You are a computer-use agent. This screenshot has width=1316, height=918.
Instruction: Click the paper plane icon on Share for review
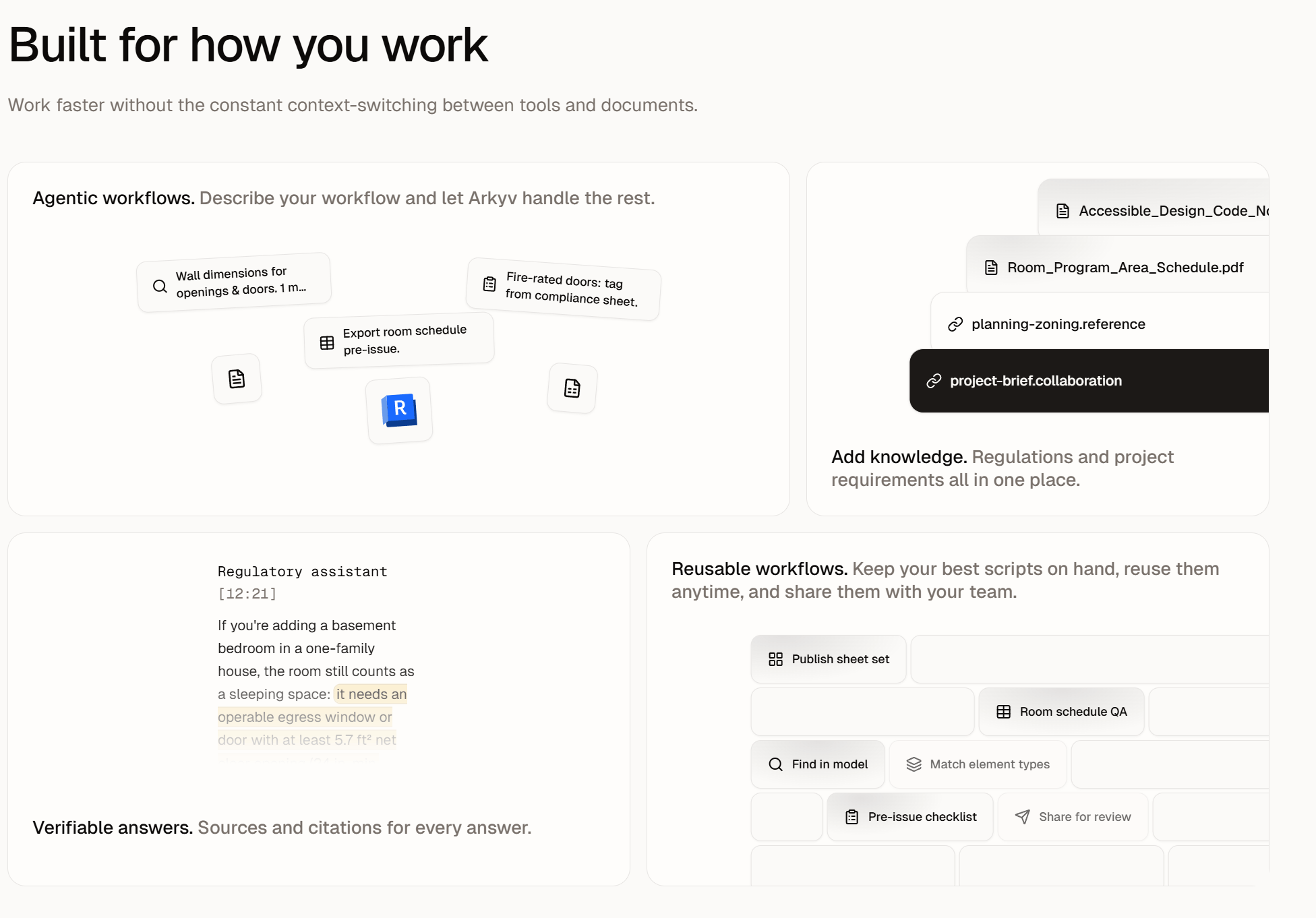[x=1023, y=817]
